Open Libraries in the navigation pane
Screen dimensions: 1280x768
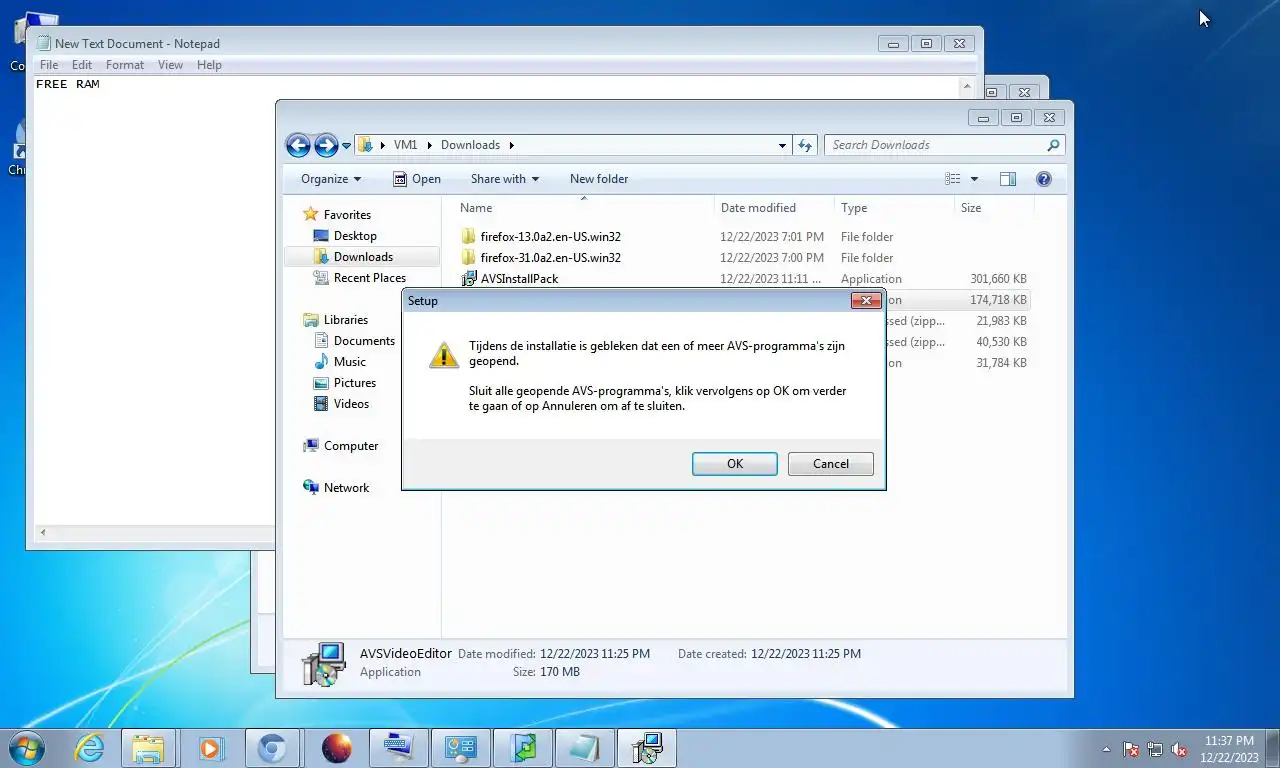click(x=346, y=320)
